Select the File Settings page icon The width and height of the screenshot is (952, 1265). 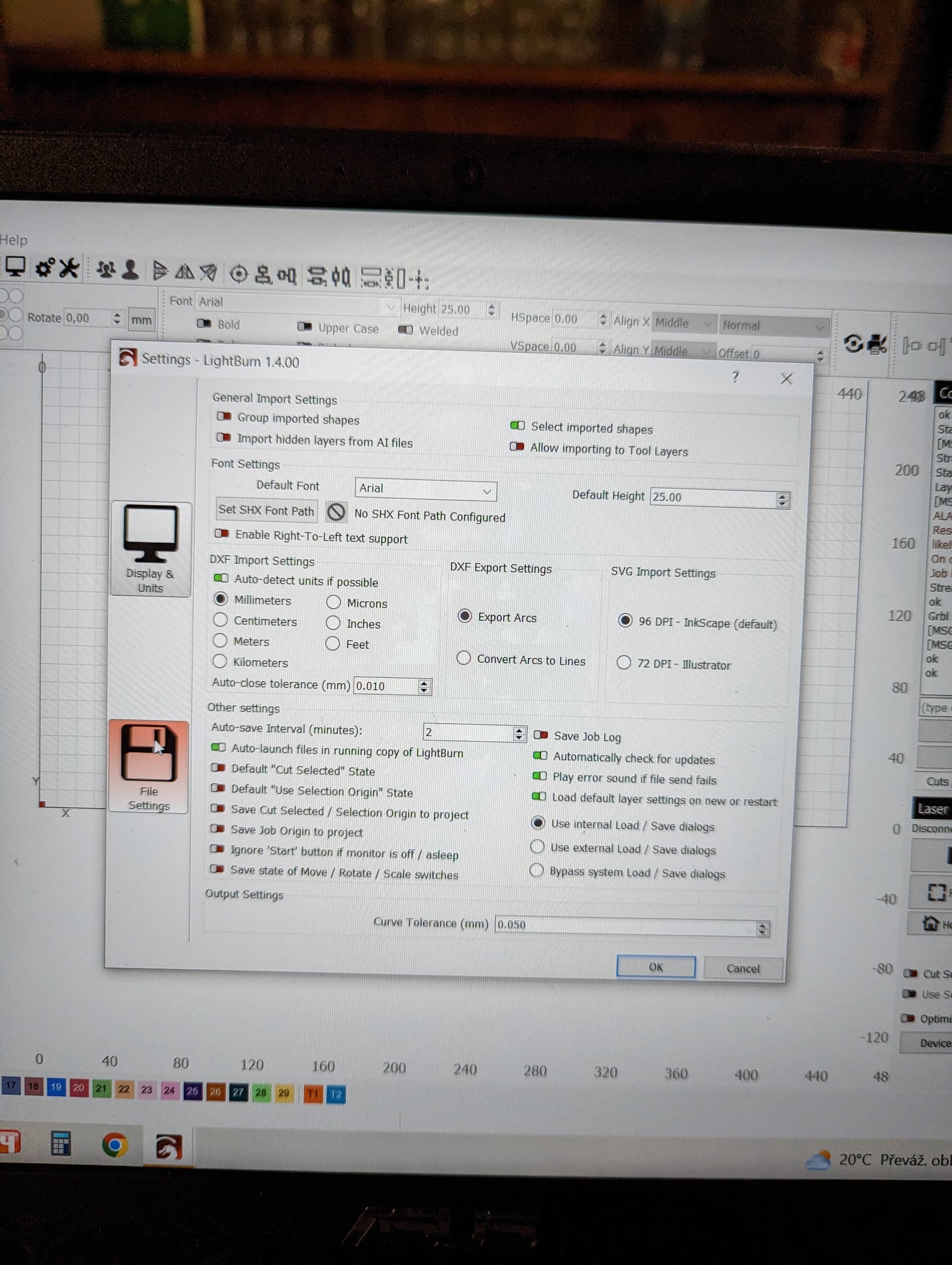[149, 766]
